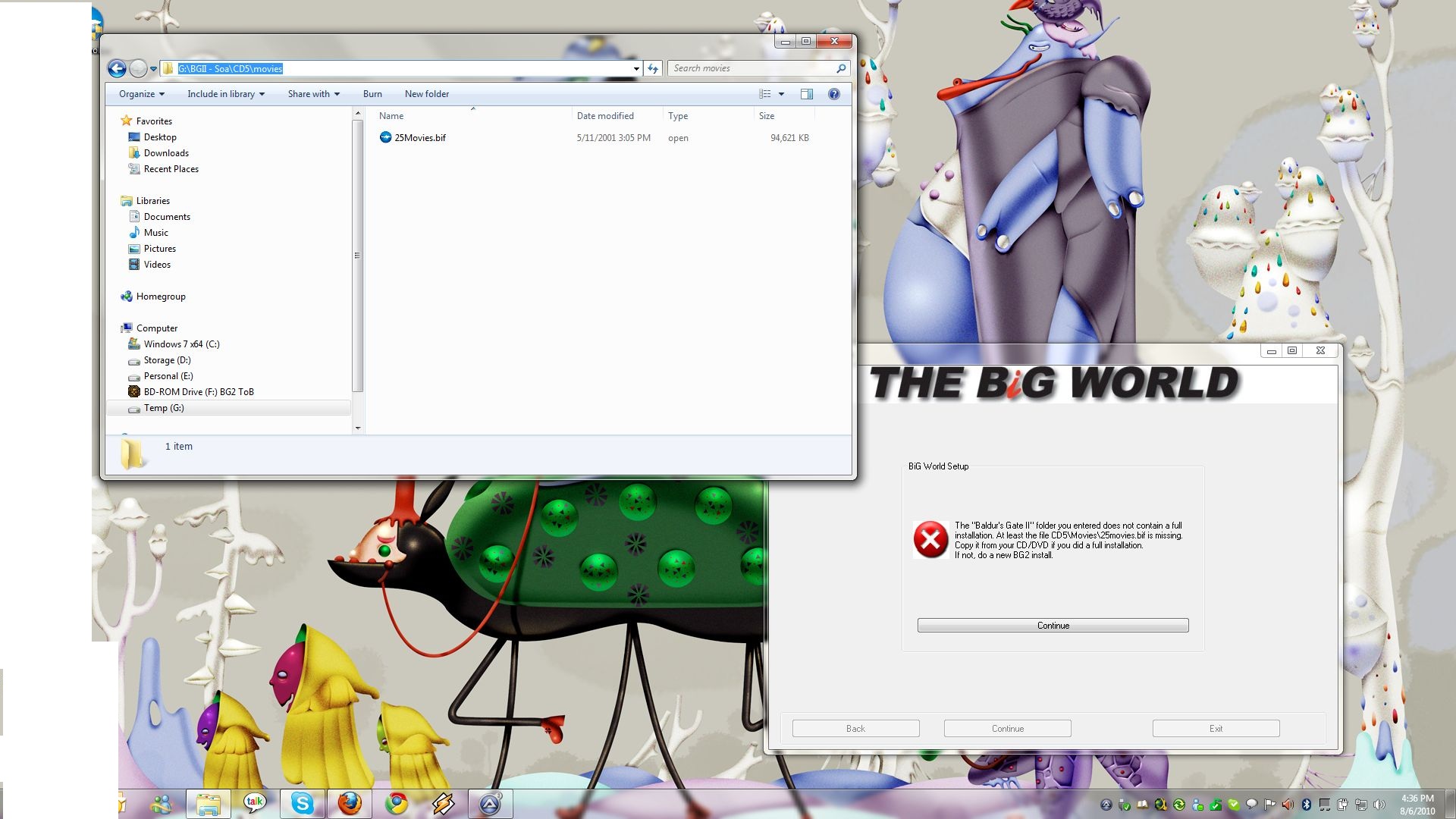Open the Pictures library
Image resolution: width=1456 pixels, height=819 pixels.
(159, 249)
